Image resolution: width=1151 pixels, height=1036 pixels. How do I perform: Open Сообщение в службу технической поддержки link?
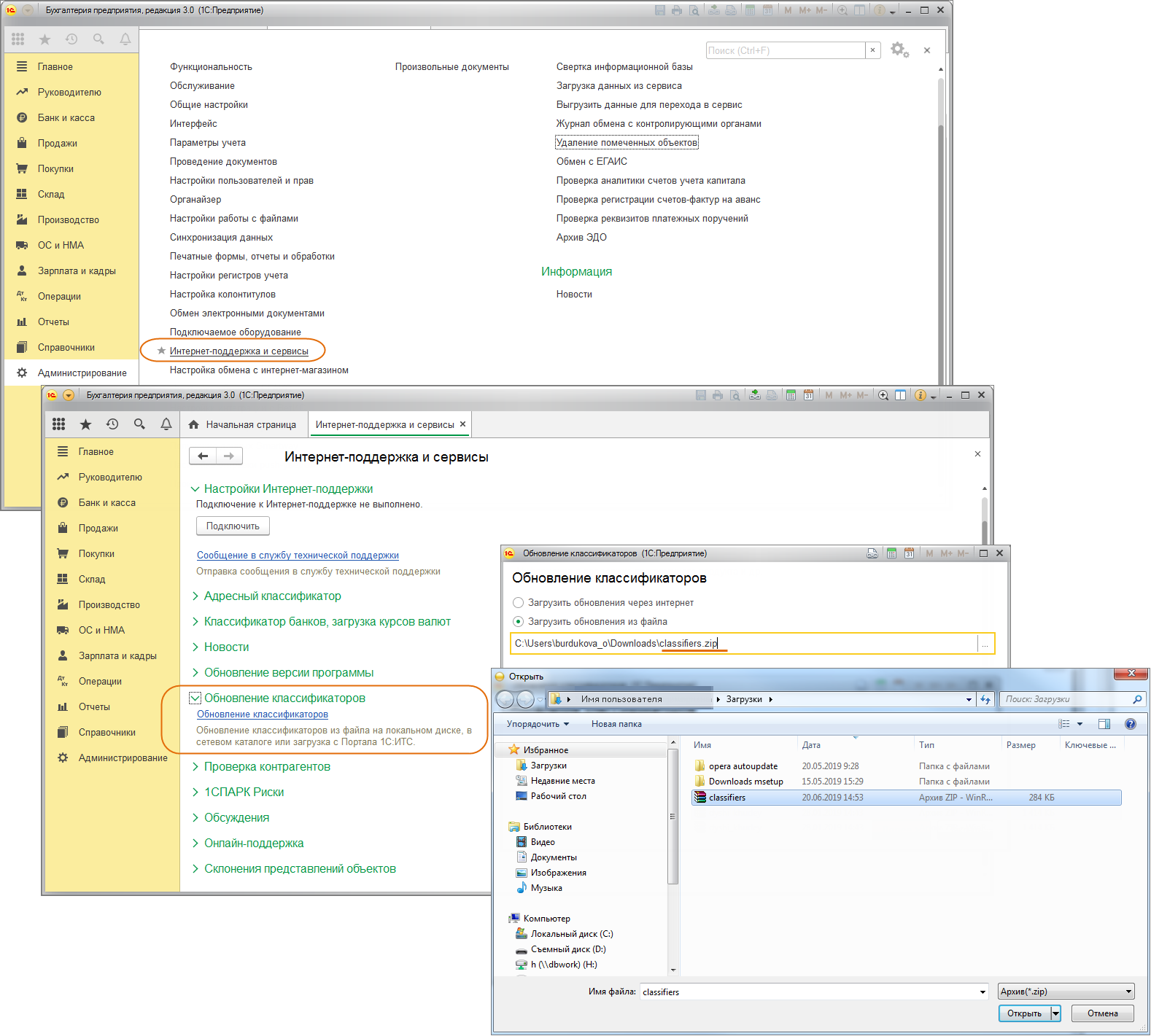298,556
